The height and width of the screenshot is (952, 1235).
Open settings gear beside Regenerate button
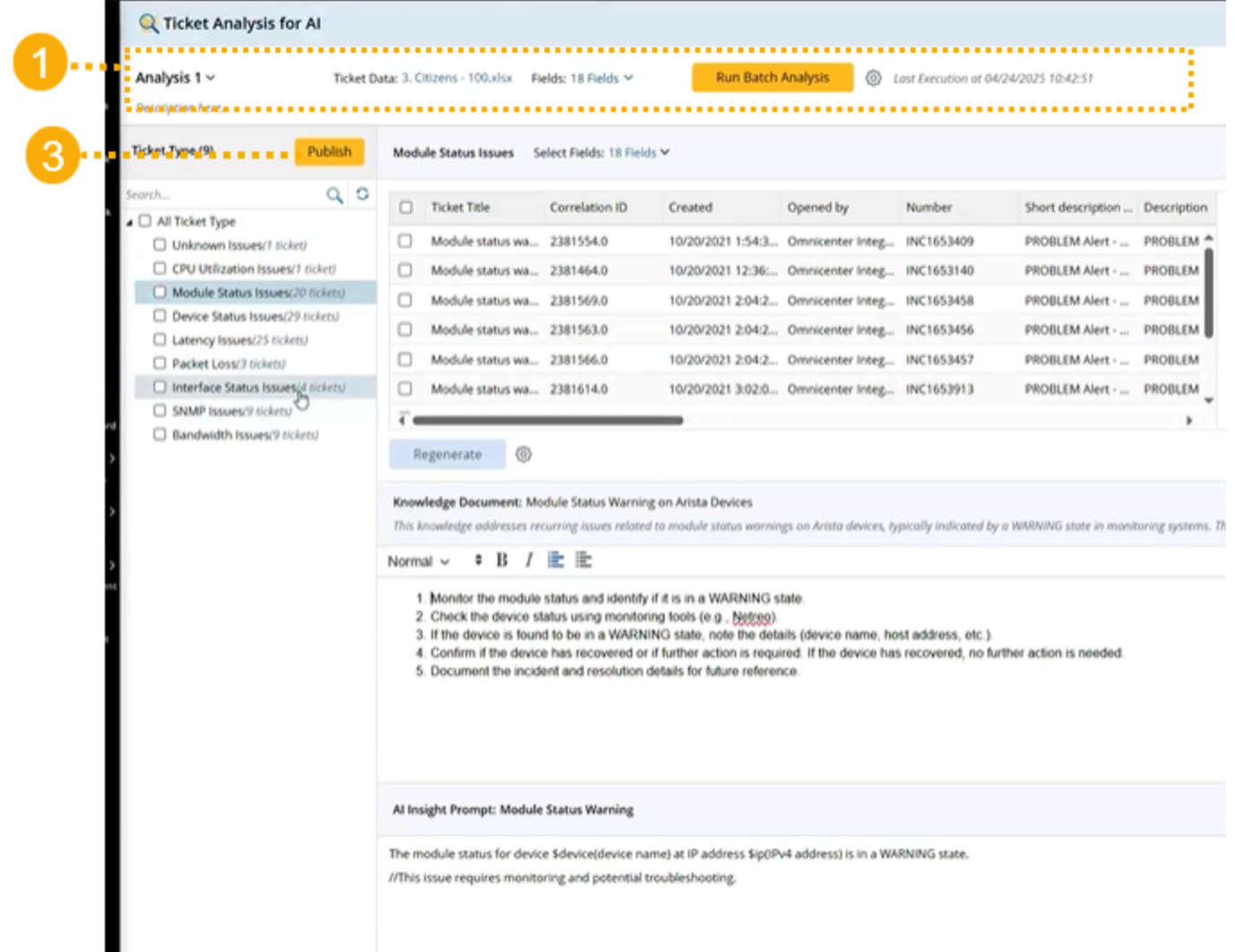524,454
